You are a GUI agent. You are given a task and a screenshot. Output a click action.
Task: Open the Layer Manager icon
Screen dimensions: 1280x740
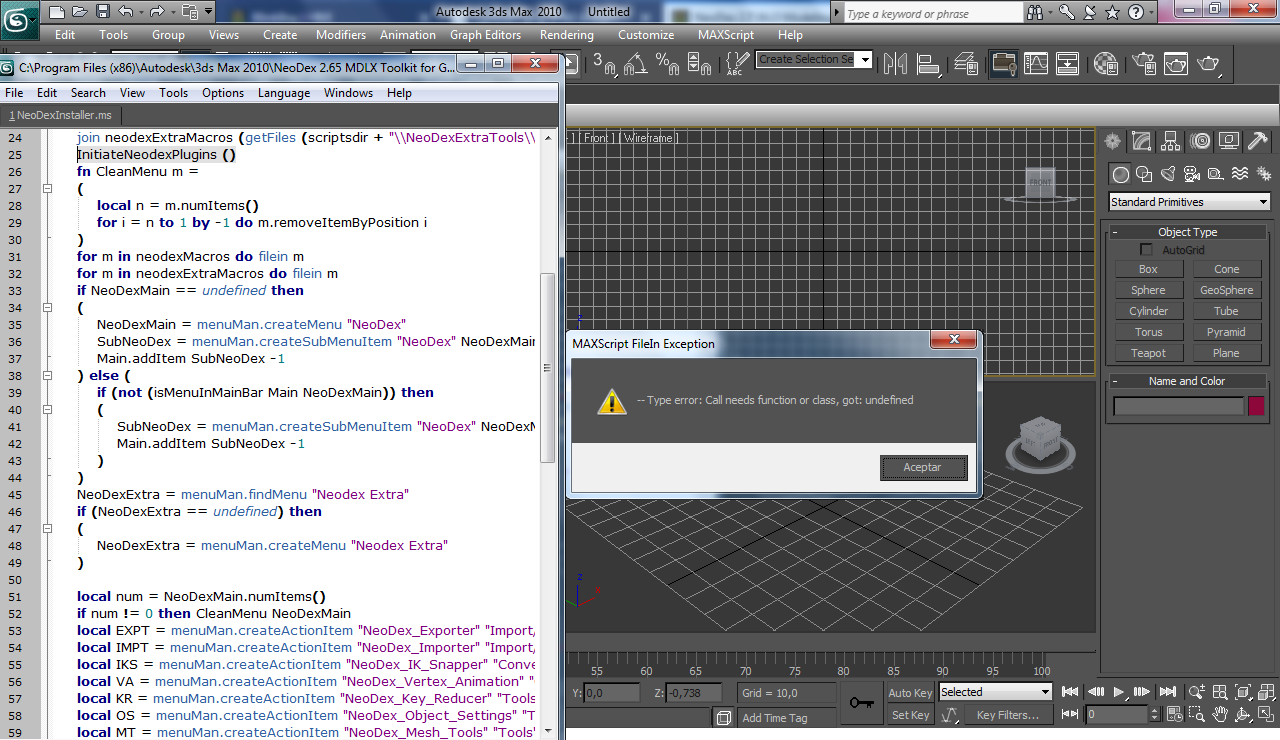pyautogui.click(x=966, y=64)
